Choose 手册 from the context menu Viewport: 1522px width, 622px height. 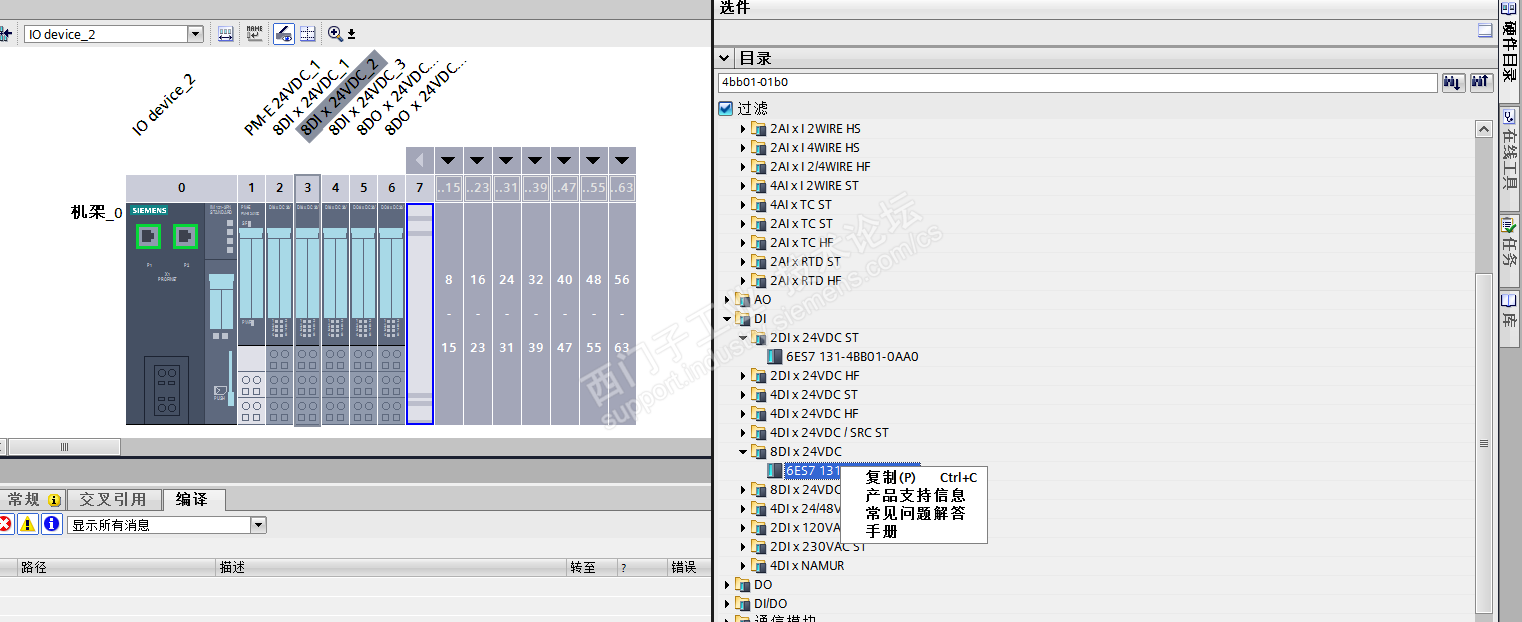[913, 532]
